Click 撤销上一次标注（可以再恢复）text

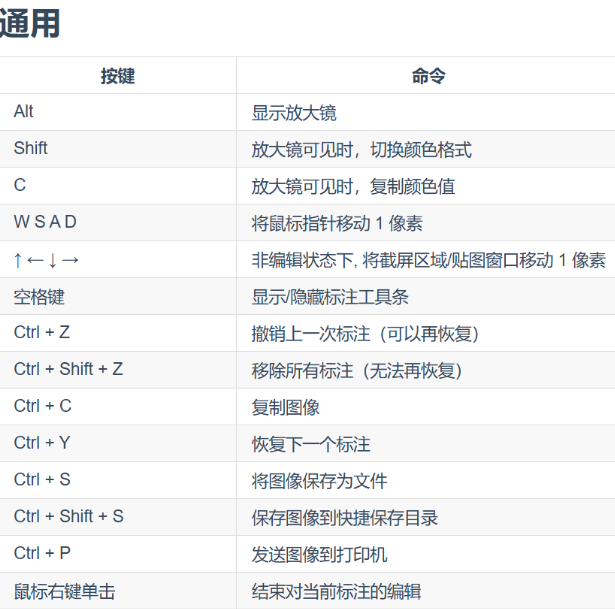366,334
